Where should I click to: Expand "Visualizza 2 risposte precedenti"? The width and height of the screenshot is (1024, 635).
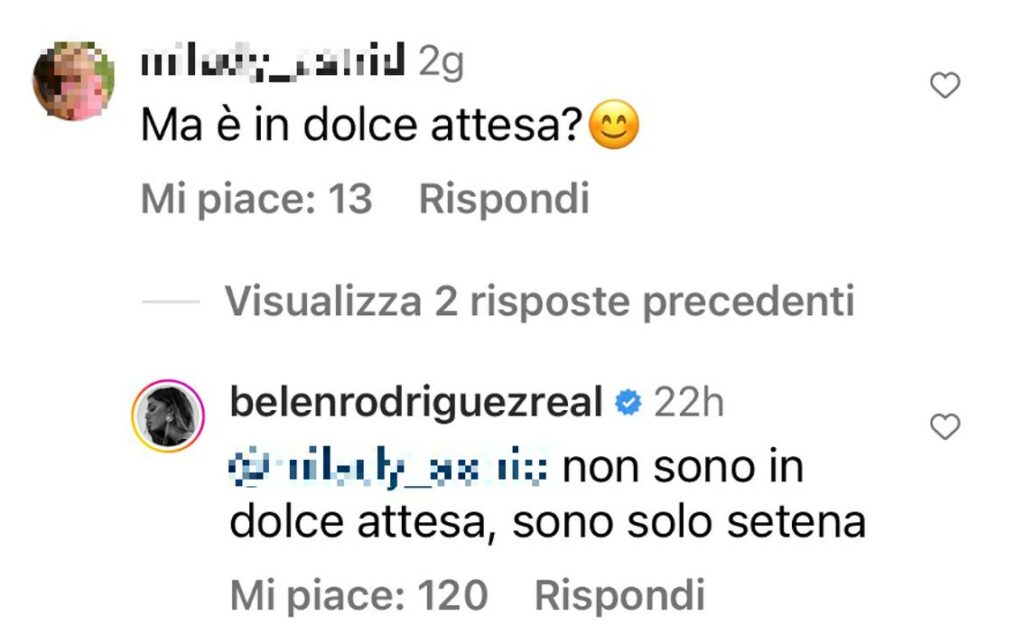540,301
